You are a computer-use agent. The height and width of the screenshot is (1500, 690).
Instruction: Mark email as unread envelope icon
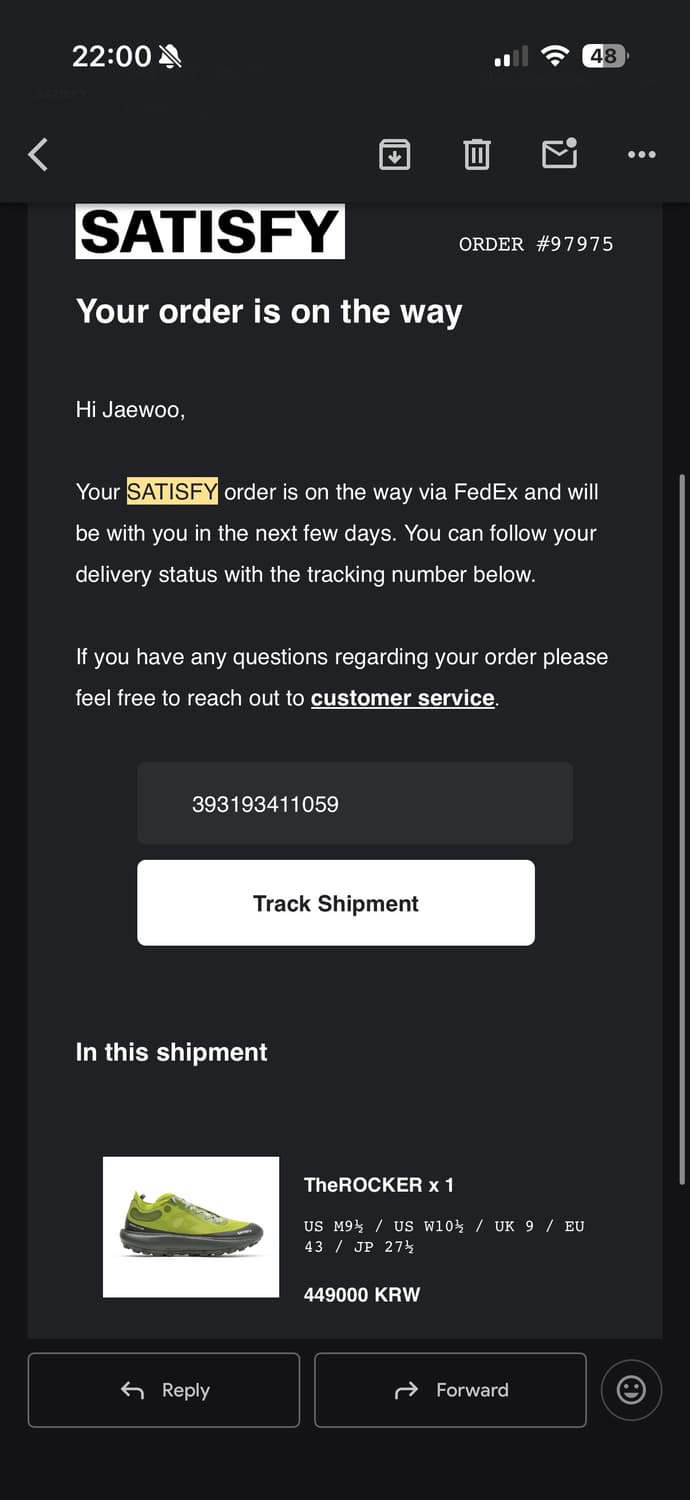click(559, 153)
